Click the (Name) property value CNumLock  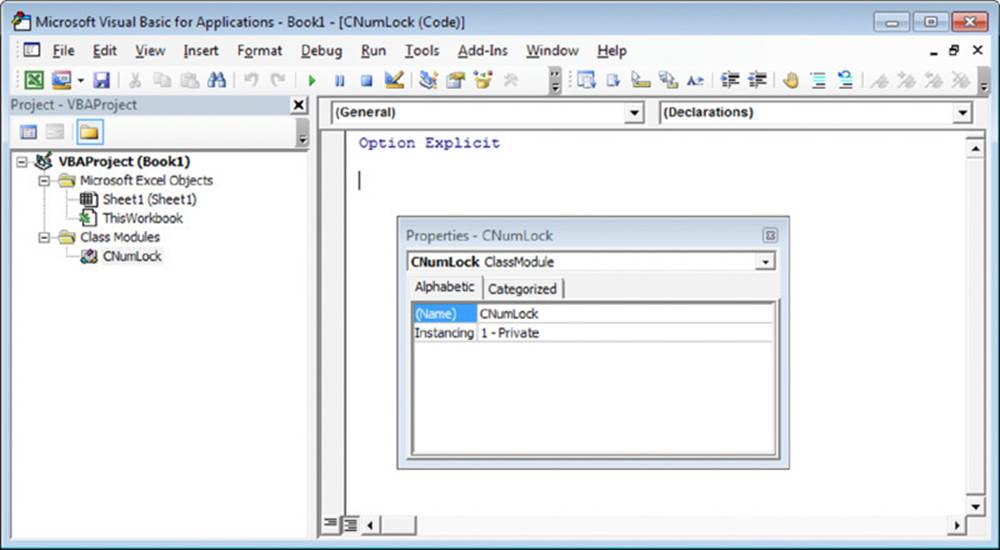(x=625, y=314)
